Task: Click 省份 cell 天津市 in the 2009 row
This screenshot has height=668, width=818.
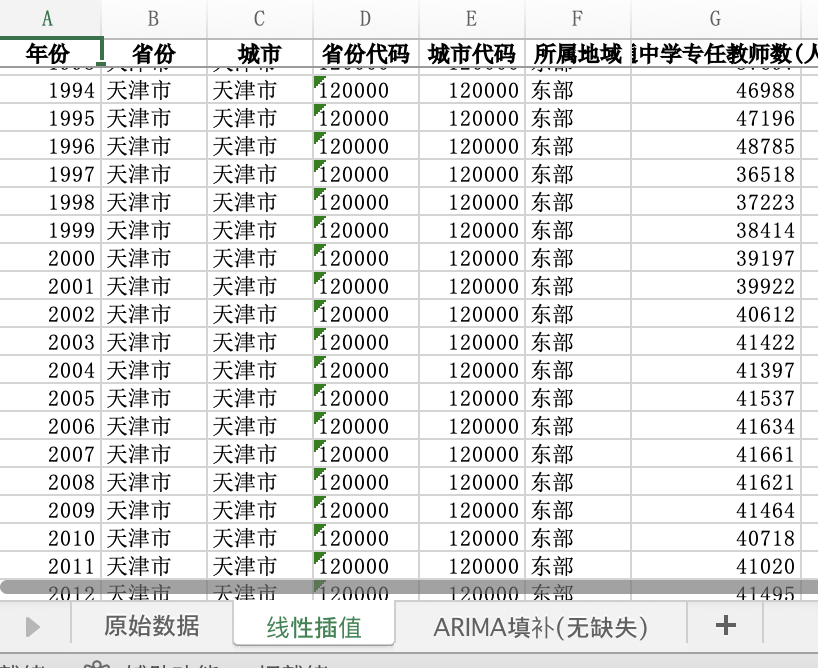Action: click(x=154, y=510)
